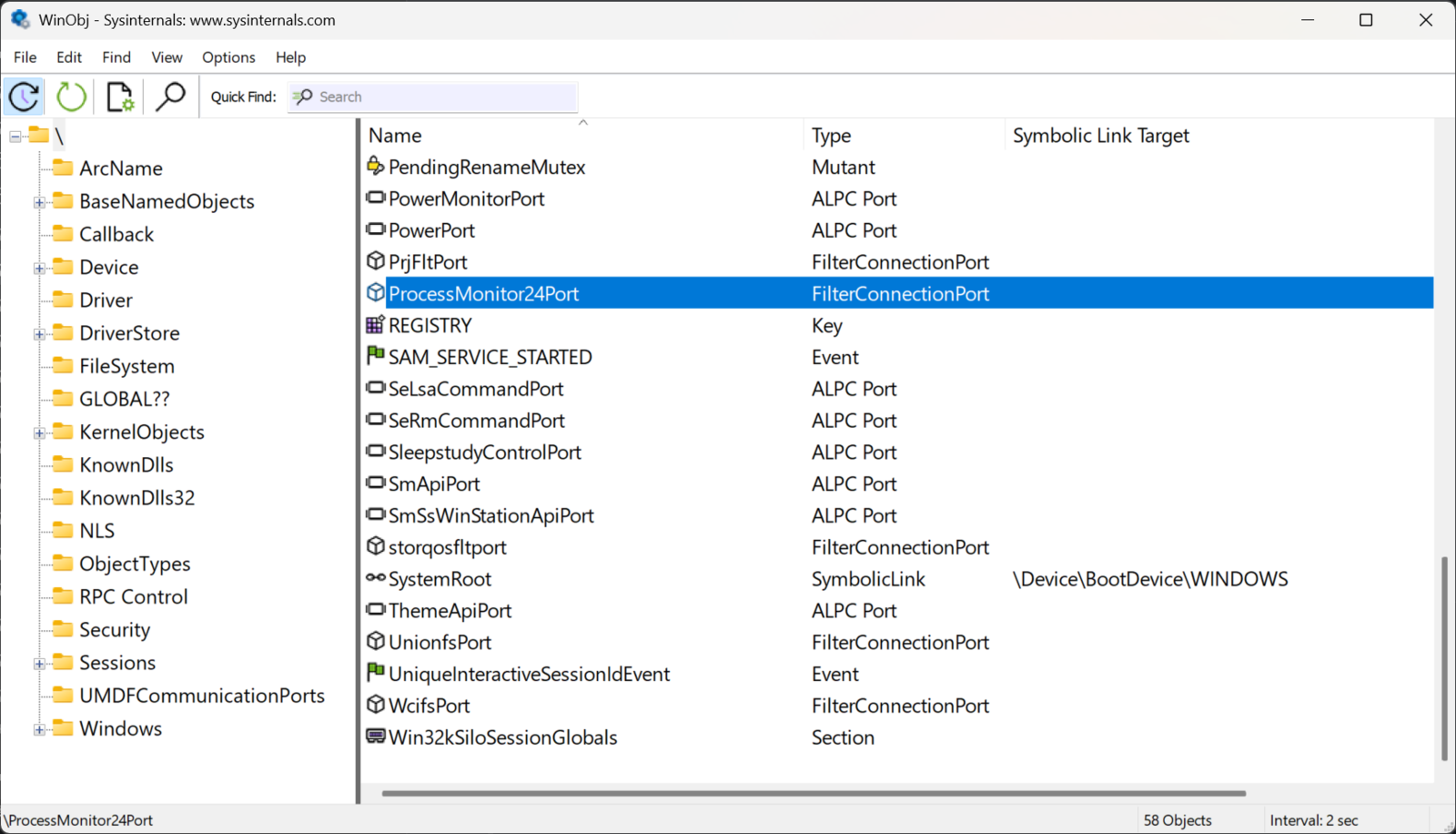Click the section icon beside Win32kSiloSessionGlobals
The height and width of the screenshot is (834, 1456).
[375, 736]
